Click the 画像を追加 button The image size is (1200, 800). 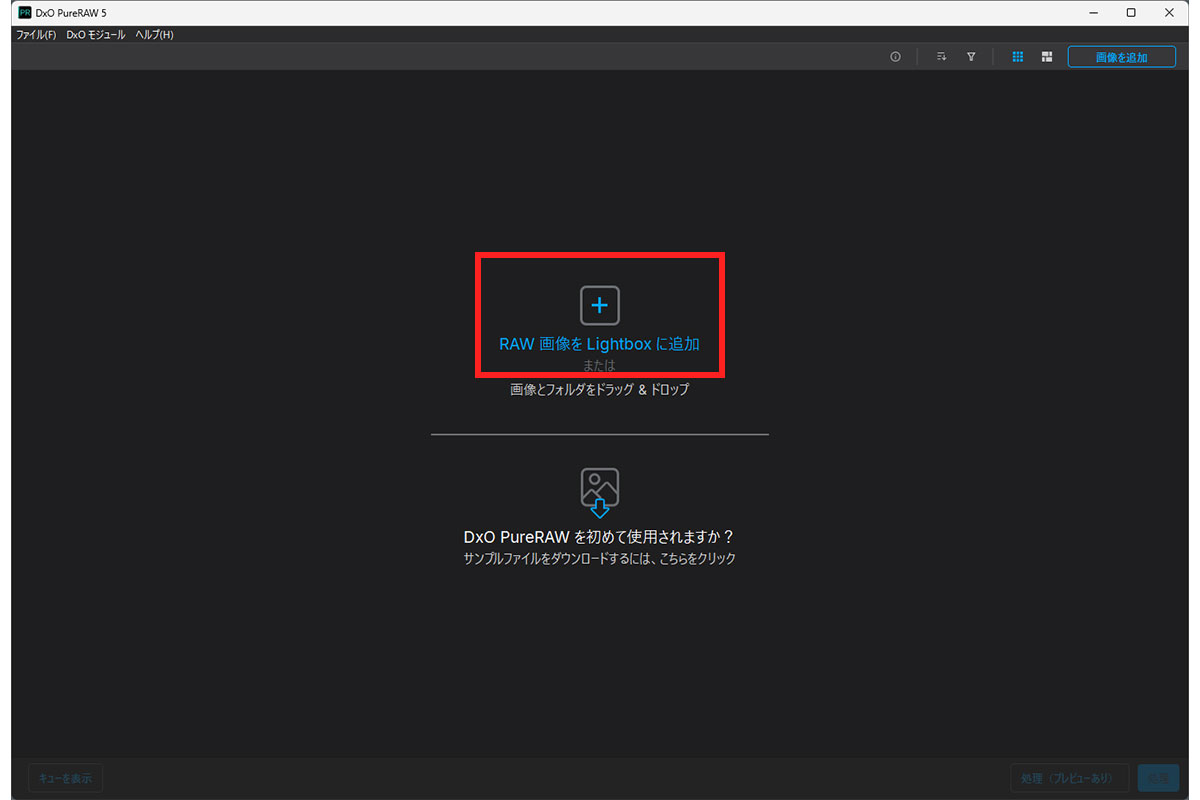(1121, 57)
